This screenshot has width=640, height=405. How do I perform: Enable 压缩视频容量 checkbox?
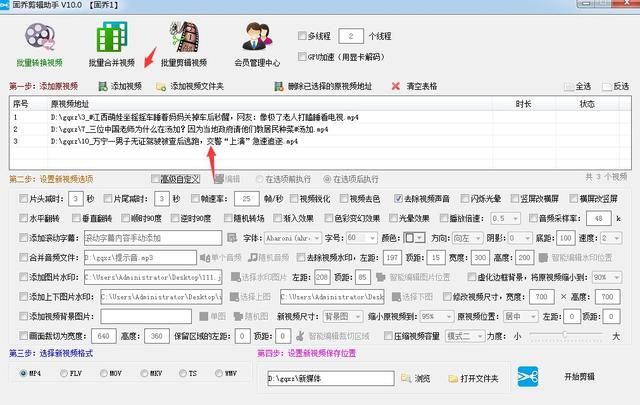click(x=388, y=336)
